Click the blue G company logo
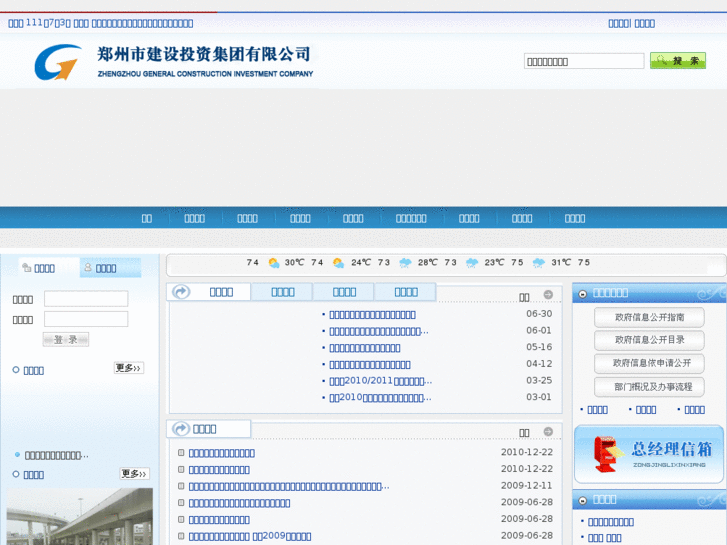727x545 pixels. 57,62
